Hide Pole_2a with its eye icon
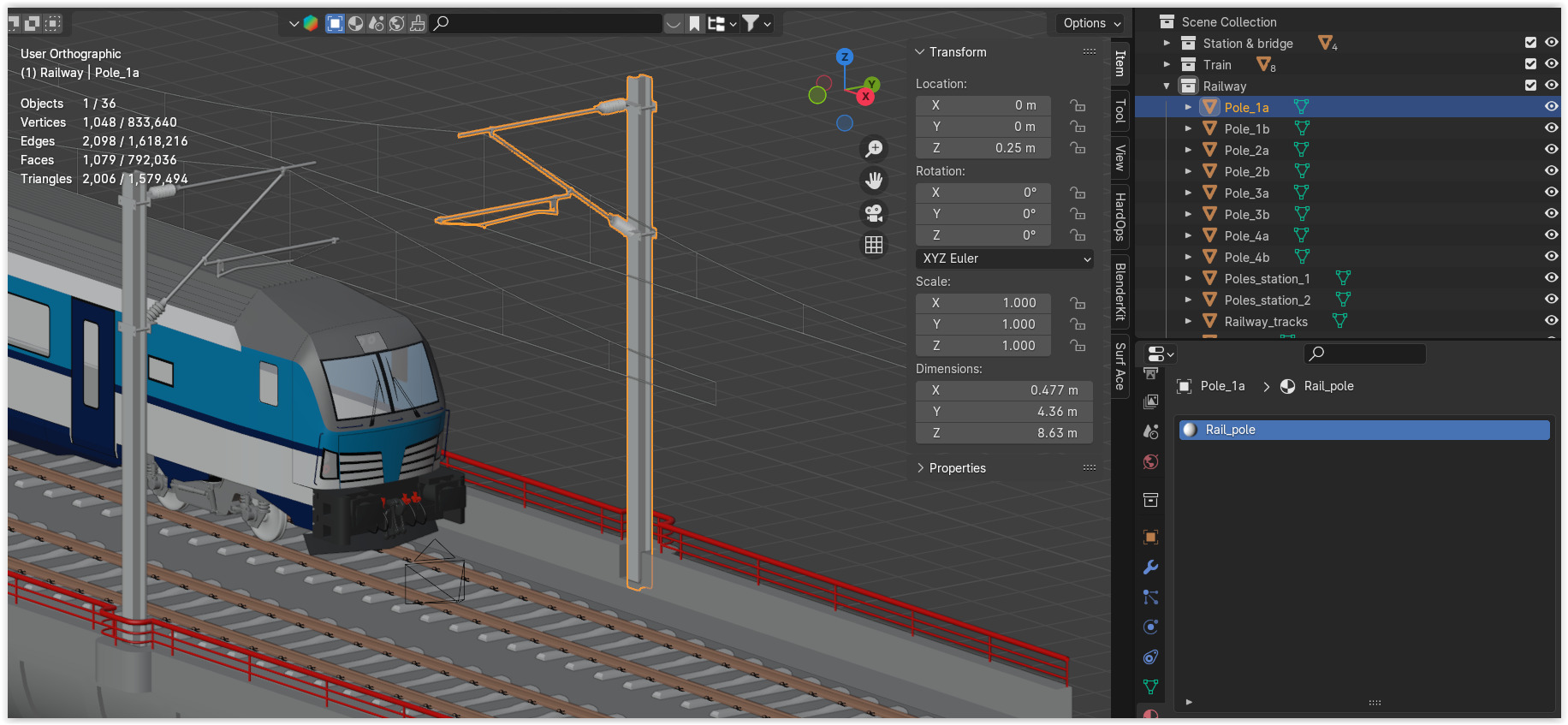Screen dimensions: 1568x725 click(x=1551, y=150)
